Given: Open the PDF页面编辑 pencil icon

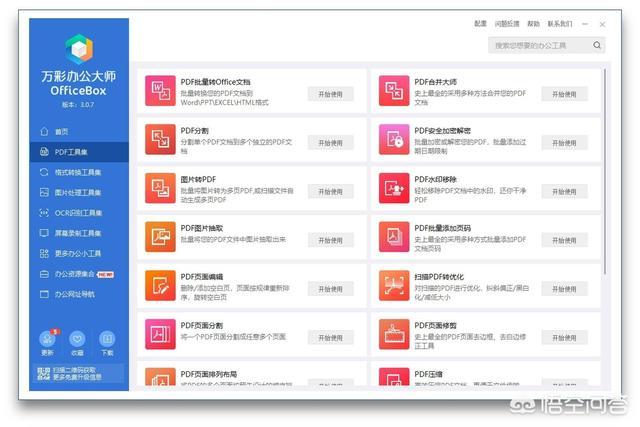Looking at the screenshot, I should (160, 285).
